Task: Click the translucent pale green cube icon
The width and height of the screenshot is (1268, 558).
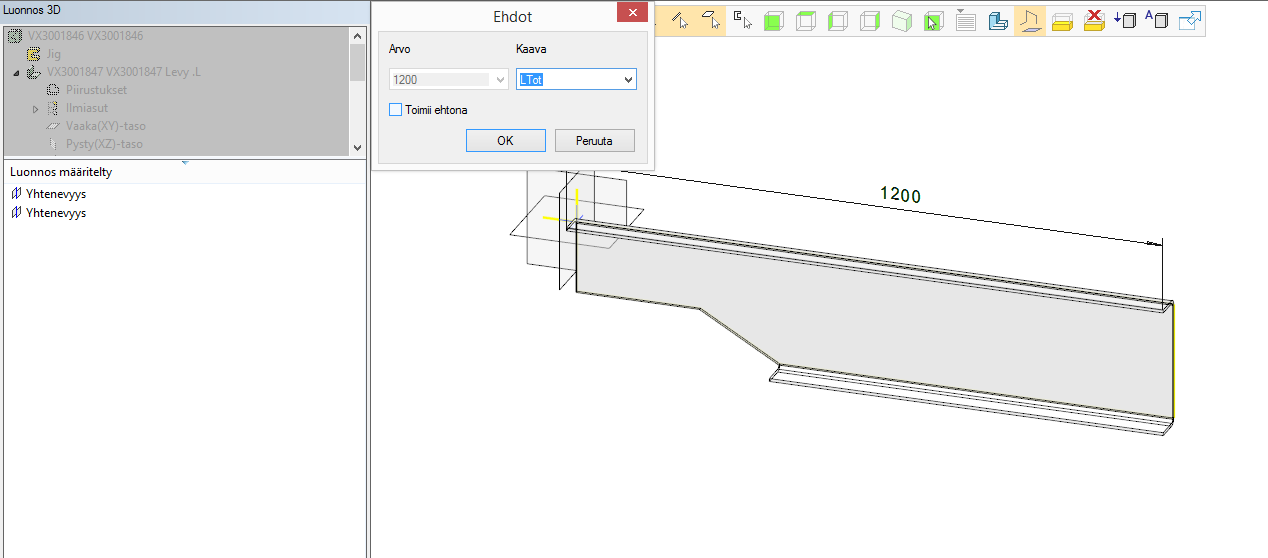Action: click(x=901, y=21)
